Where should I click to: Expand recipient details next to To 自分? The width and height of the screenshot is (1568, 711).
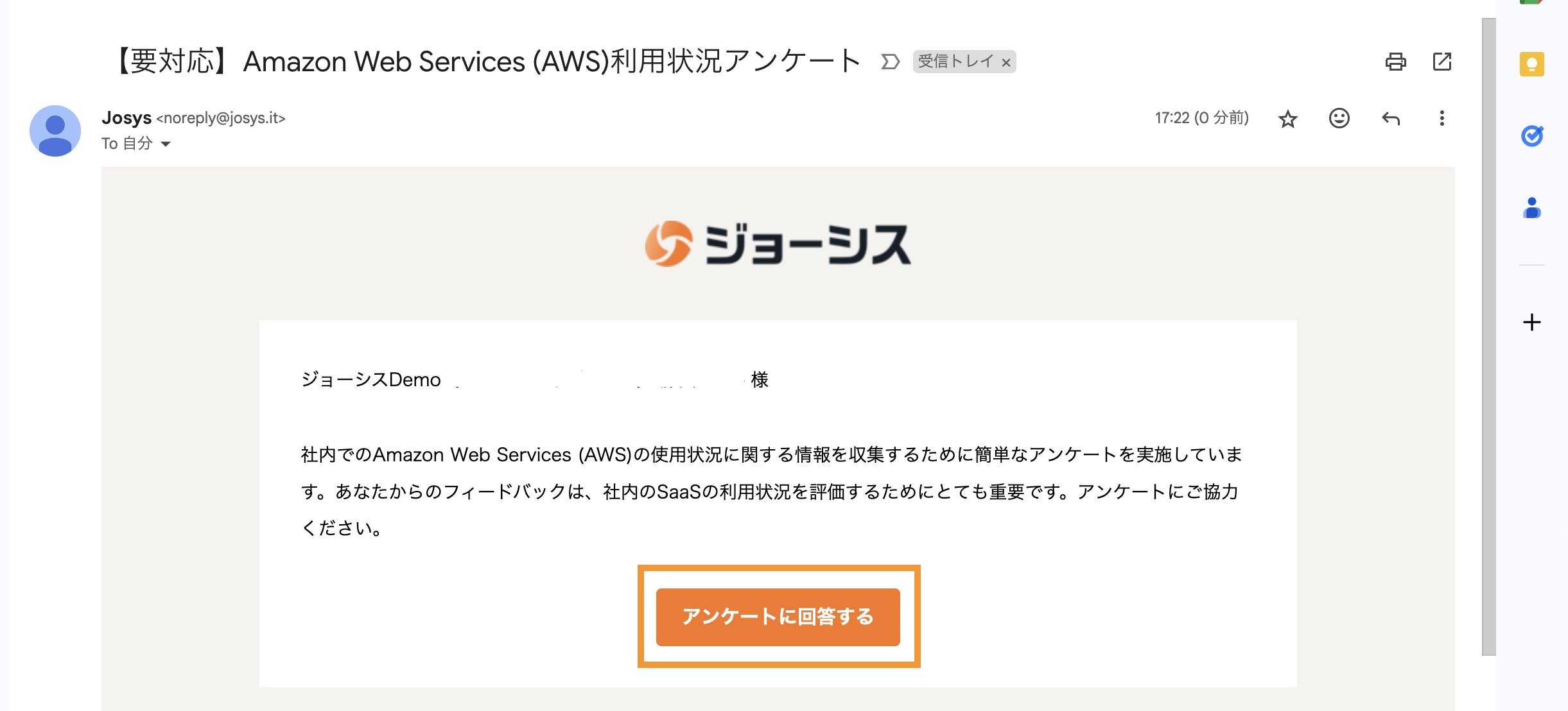(165, 144)
